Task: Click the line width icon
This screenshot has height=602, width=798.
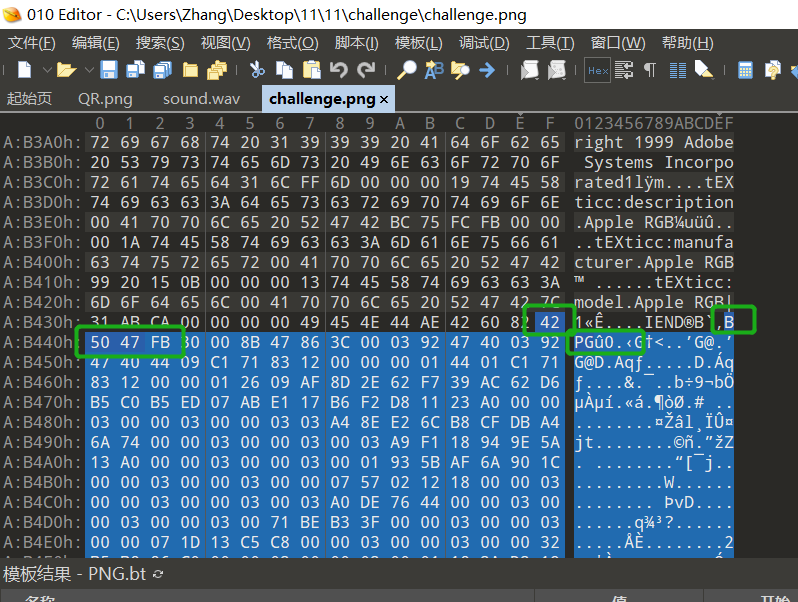Action: [623, 70]
